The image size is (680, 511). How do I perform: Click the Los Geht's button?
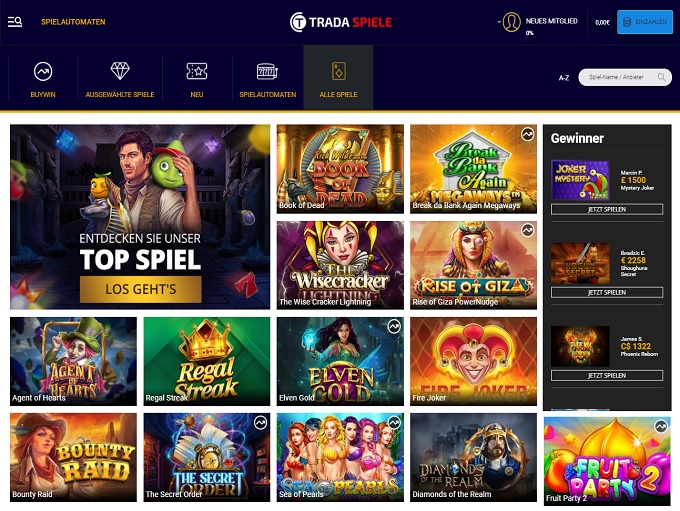[x=141, y=289]
